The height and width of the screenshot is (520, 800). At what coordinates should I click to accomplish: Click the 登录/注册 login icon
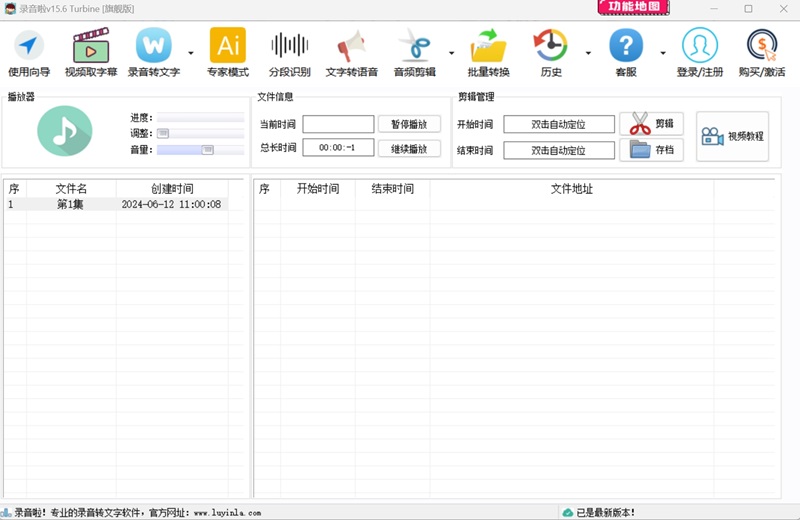click(x=700, y=52)
